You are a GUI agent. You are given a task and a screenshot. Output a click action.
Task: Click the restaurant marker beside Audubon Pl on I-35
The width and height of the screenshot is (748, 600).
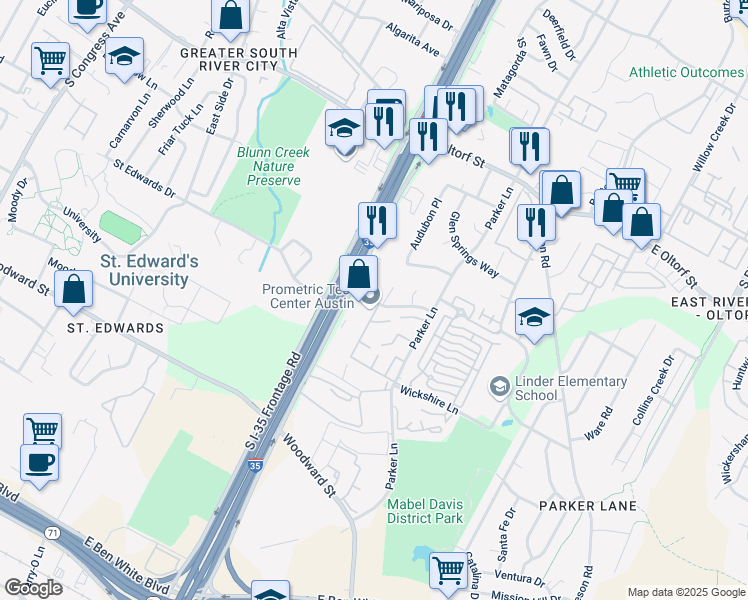pyautogui.click(x=377, y=224)
